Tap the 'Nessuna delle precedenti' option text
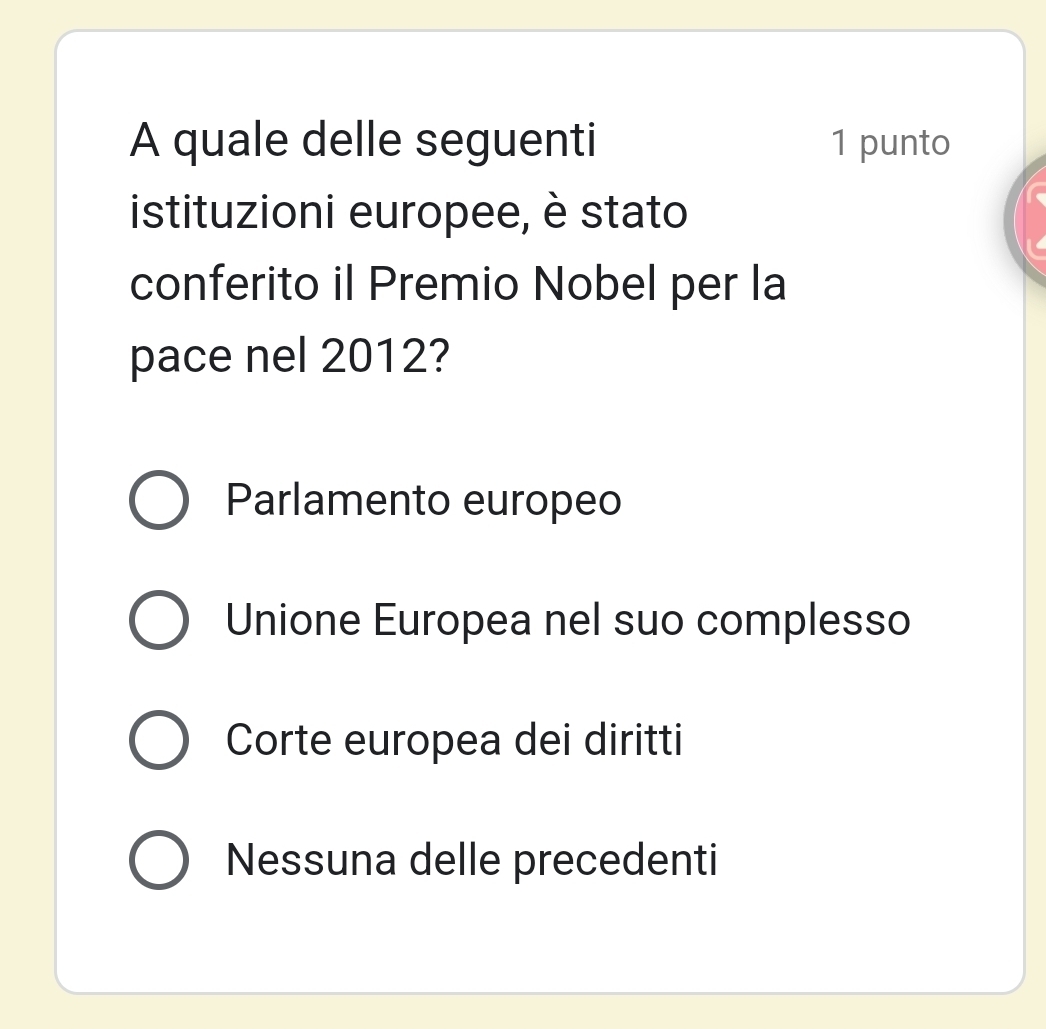The image size is (1046, 1029). 472,860
